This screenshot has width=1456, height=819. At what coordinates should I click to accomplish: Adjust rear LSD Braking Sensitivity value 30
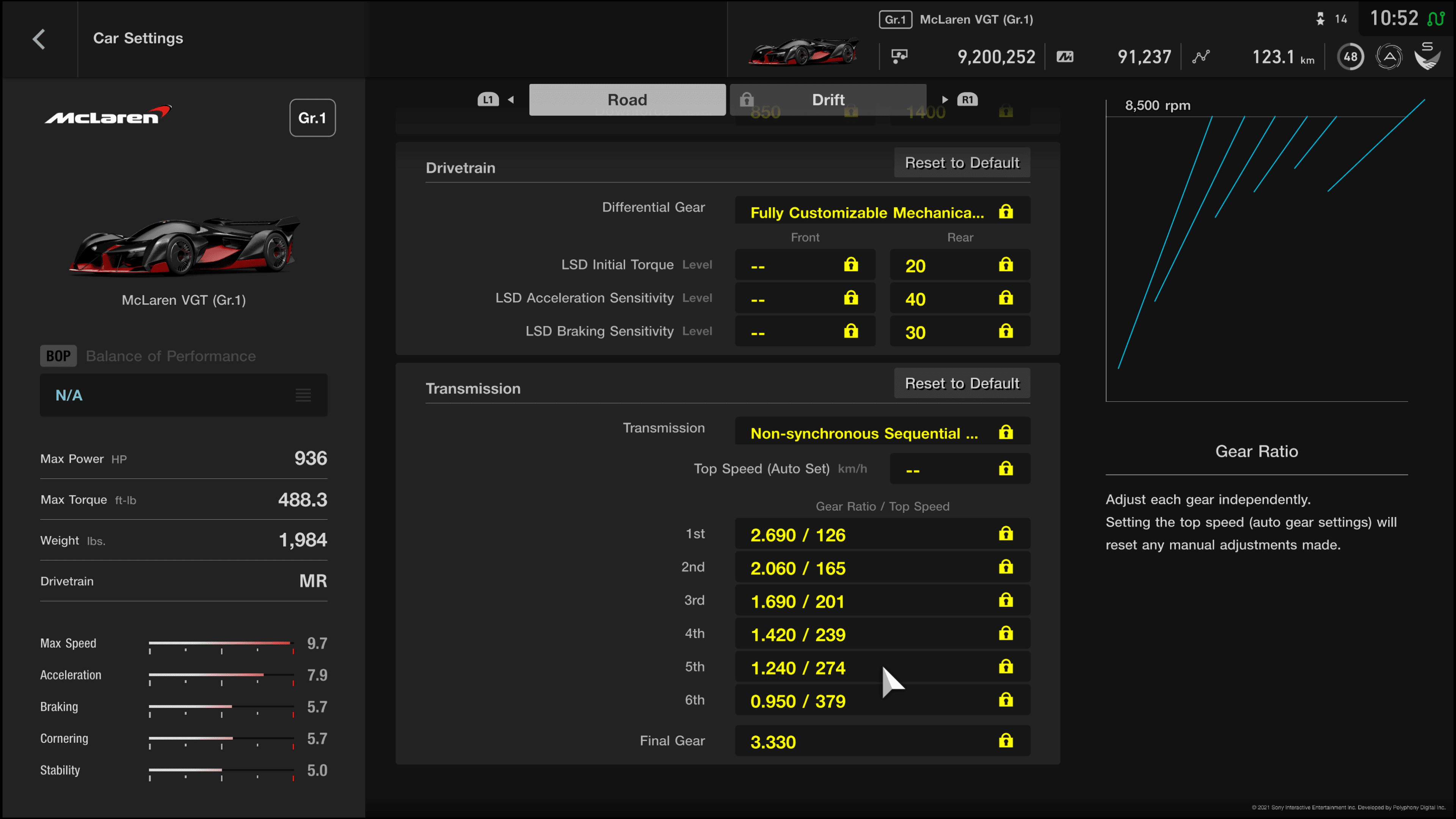point(960,331)
